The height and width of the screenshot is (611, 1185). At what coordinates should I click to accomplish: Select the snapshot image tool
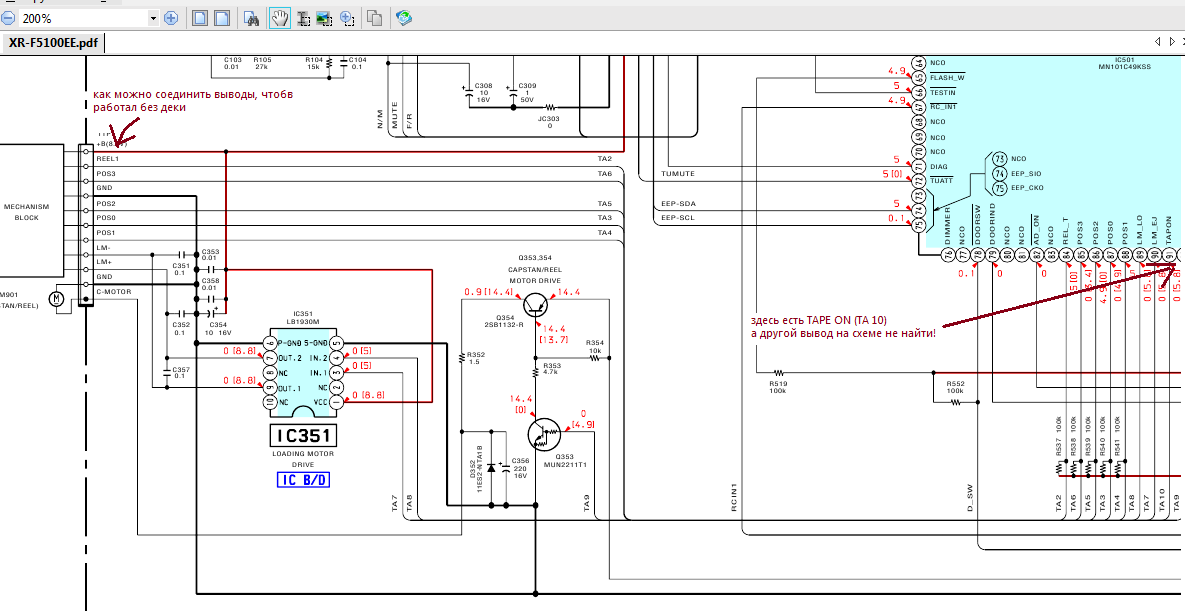(x=324, y=18)
